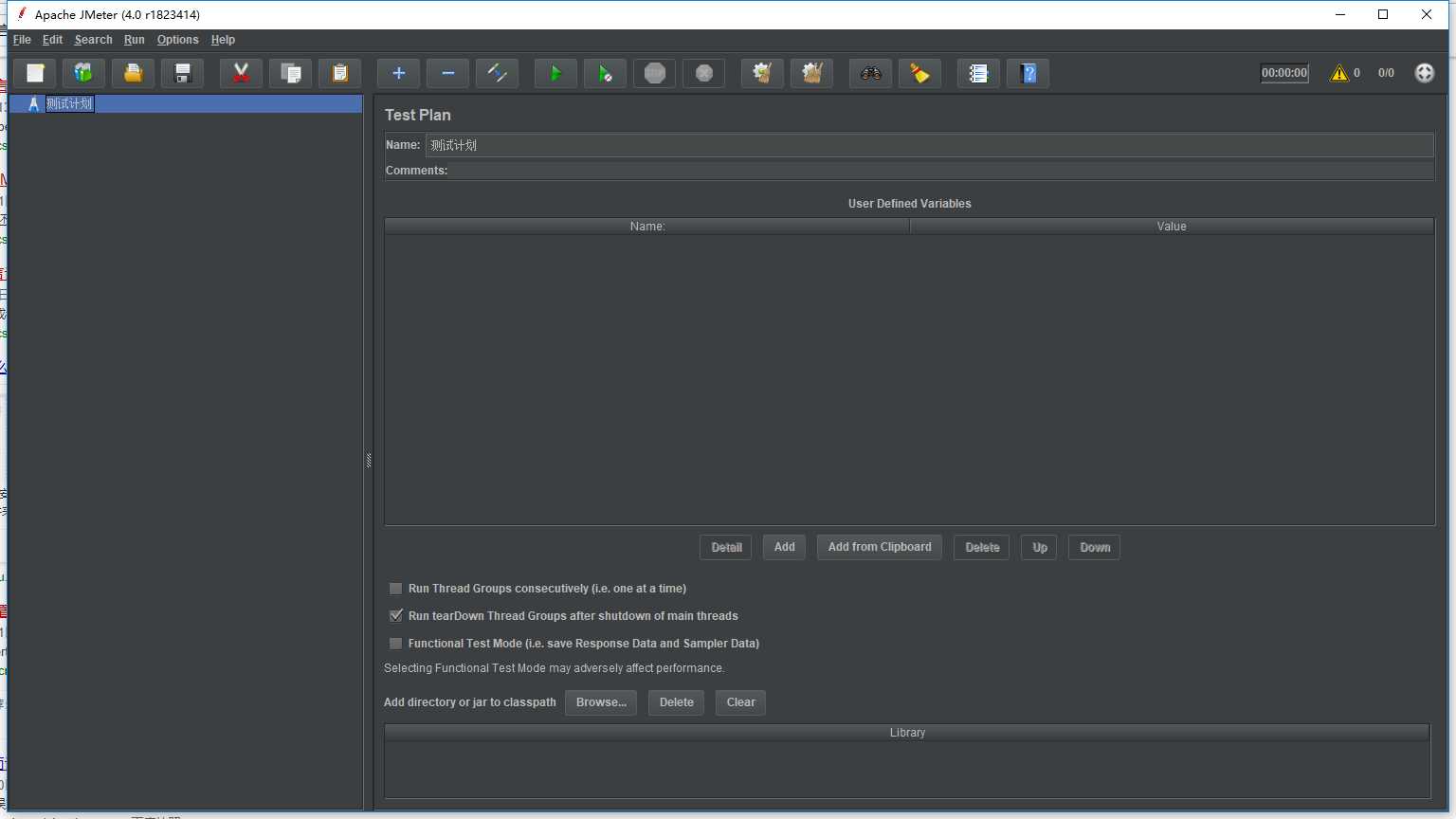This screenshot has height=819, width=1456.
Task: Click the classpath Clear button
Action: [x=740, y=702]
